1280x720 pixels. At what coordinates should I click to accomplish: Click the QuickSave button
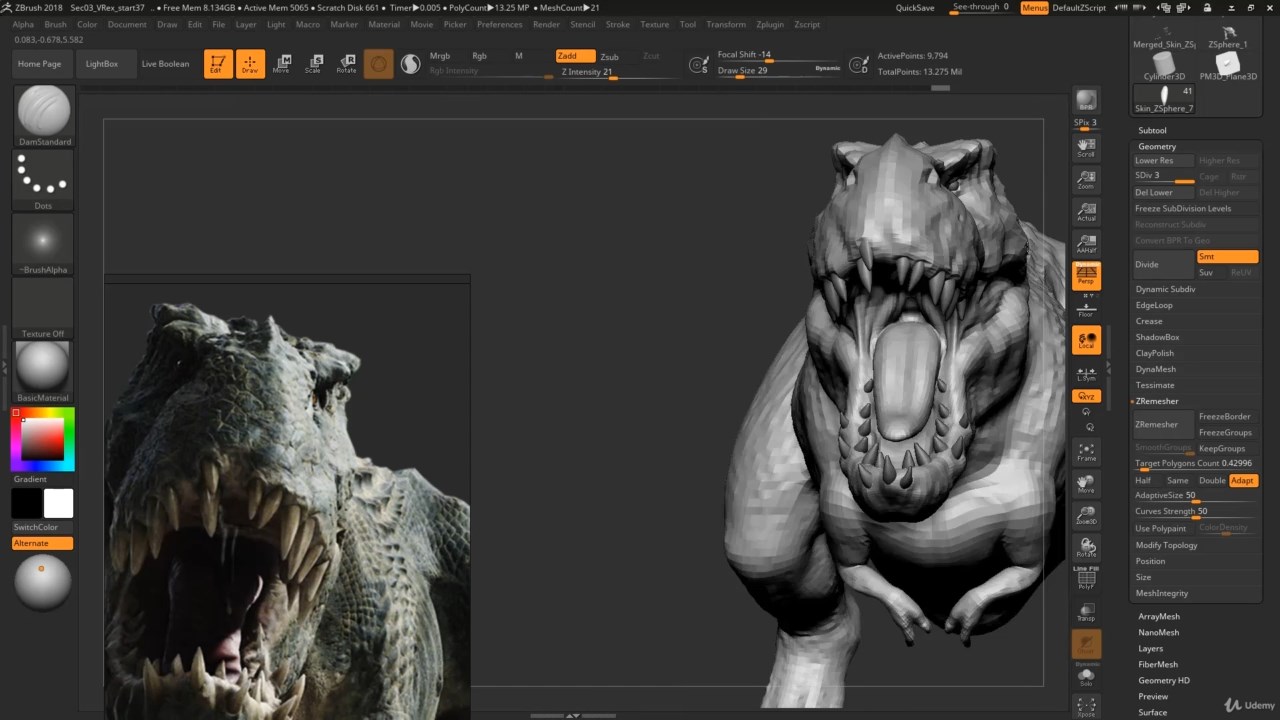(915, 8)
